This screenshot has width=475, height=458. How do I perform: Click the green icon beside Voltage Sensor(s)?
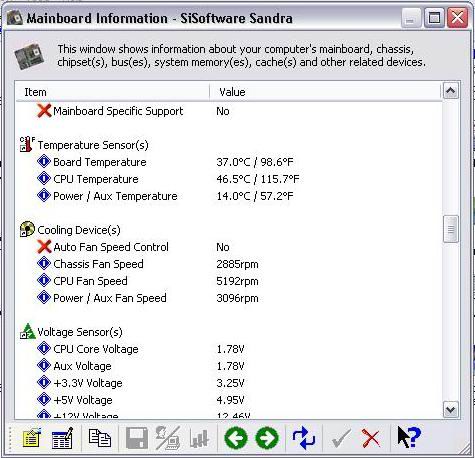coord(27,331)
